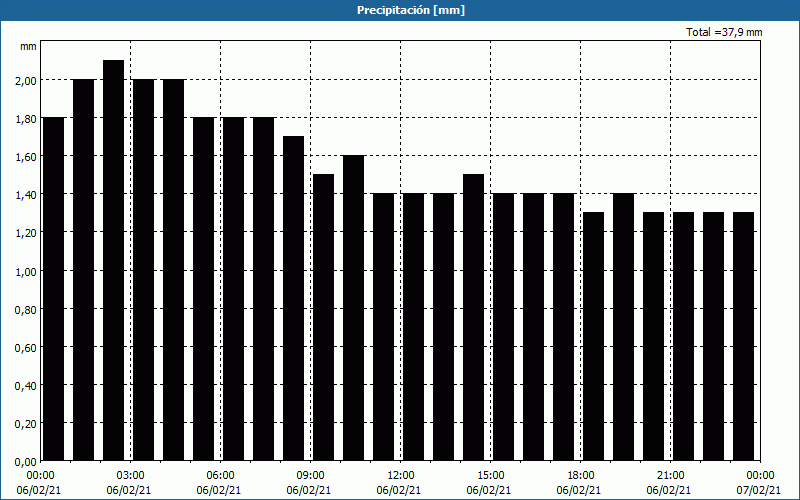800x500 pixels.
Task: Select the "07/02/21" date label
Action: point(759,490)
